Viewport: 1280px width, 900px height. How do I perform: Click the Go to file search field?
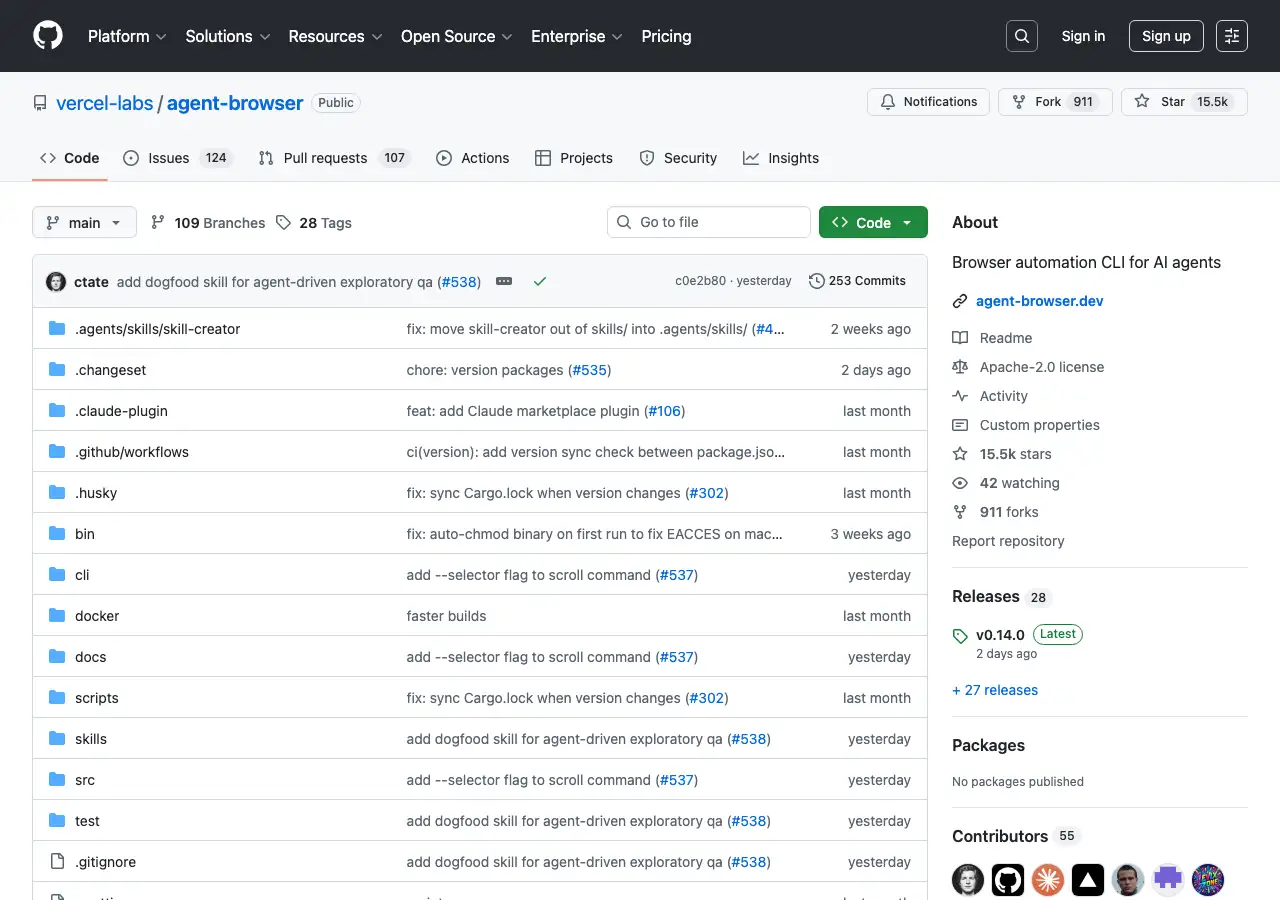tap(708, 222)
